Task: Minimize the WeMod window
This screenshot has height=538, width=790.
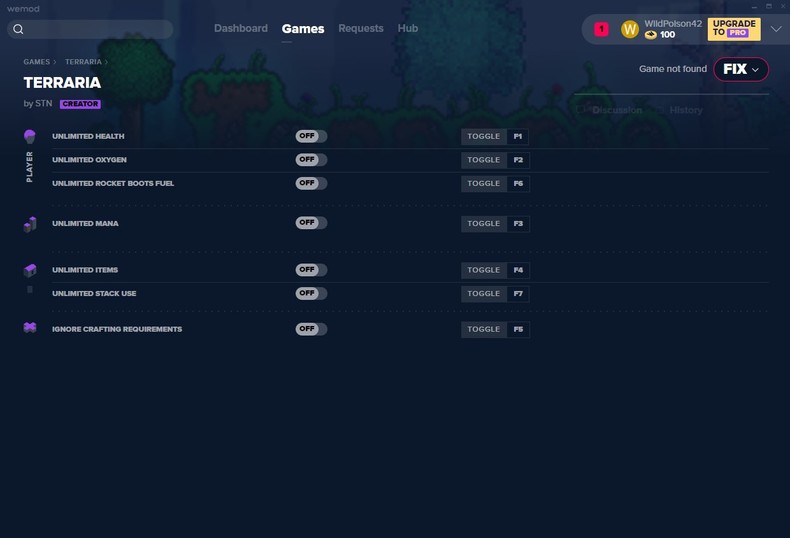Action: pyautogui.click(x=754, y=7)
